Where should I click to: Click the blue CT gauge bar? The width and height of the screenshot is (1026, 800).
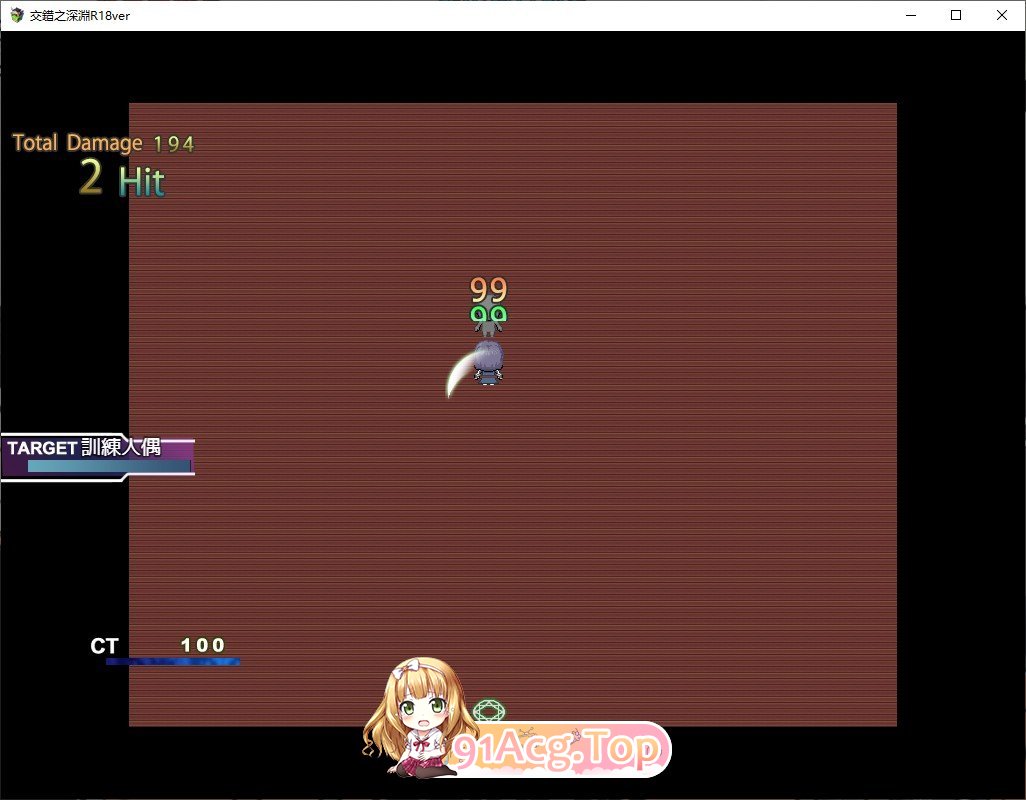[173, 661]
